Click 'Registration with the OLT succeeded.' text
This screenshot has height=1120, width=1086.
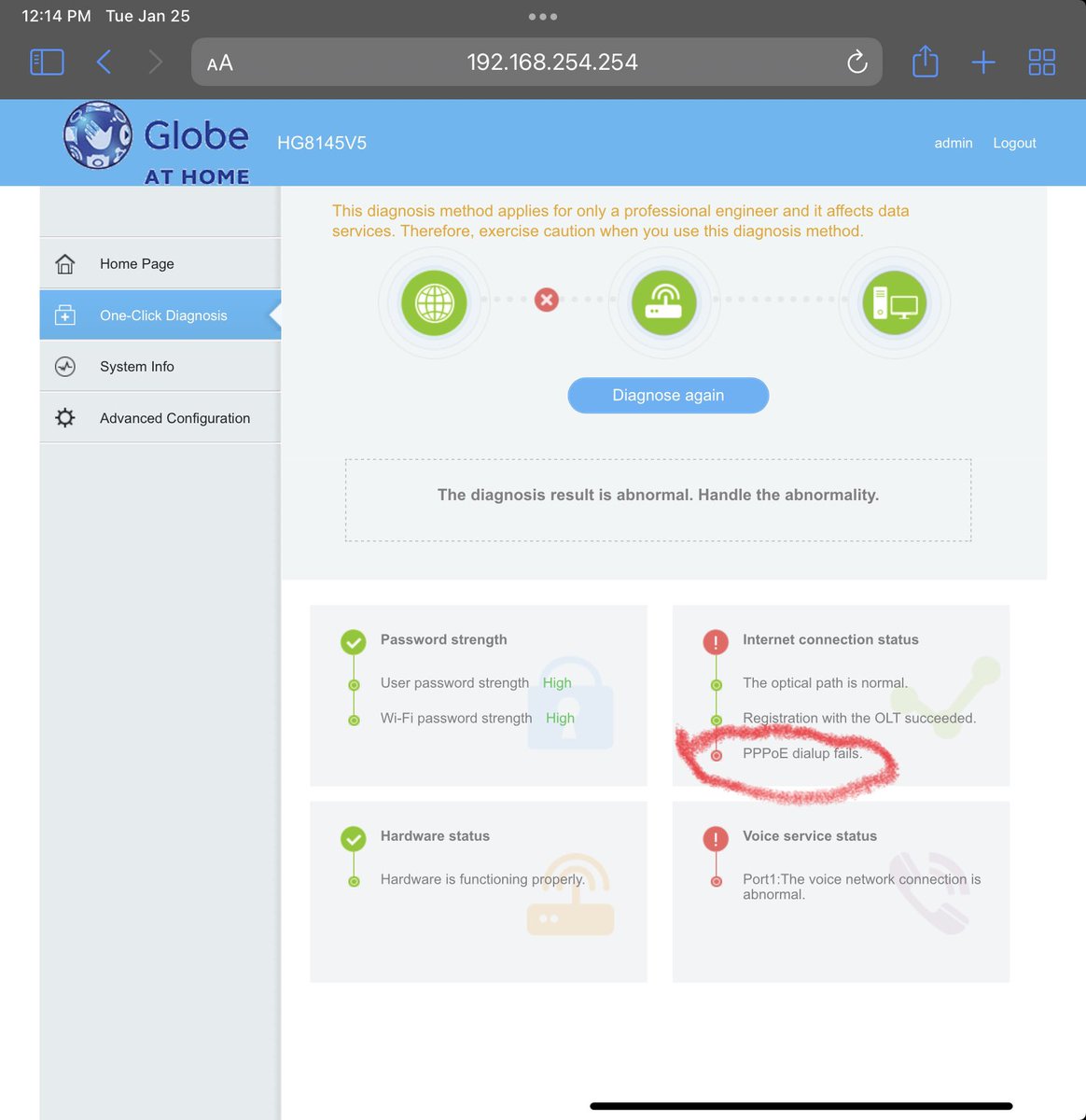click(859, 719)
